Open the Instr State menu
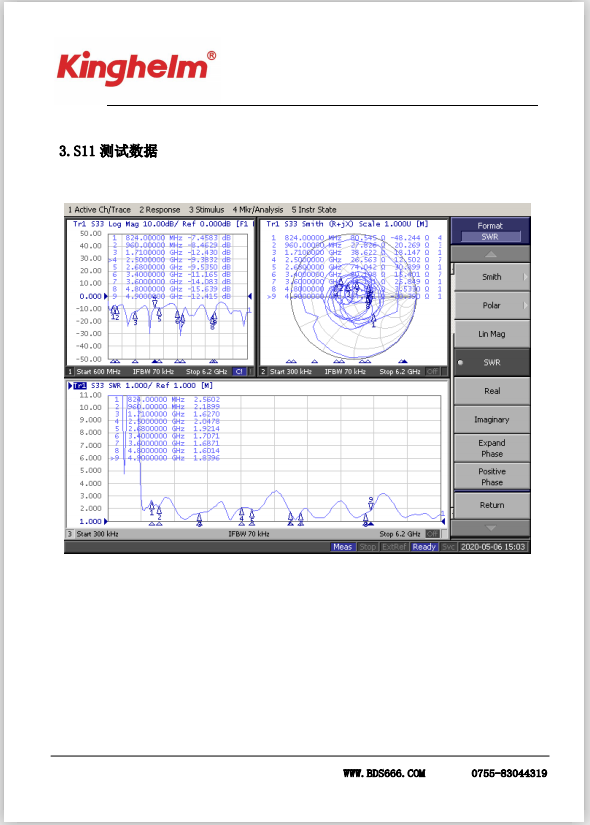 (x=314, y=209)
